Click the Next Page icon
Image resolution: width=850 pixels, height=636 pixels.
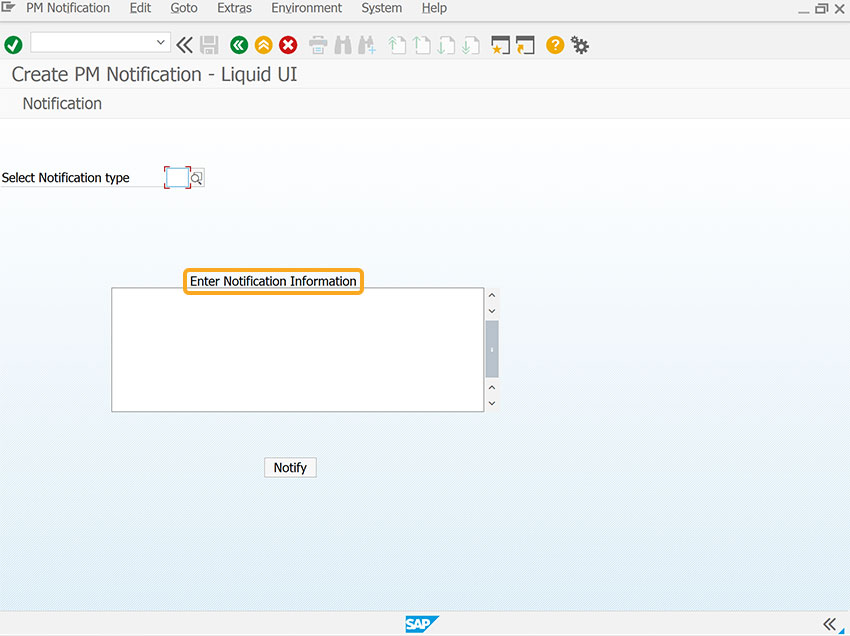[x=446, y=45]
